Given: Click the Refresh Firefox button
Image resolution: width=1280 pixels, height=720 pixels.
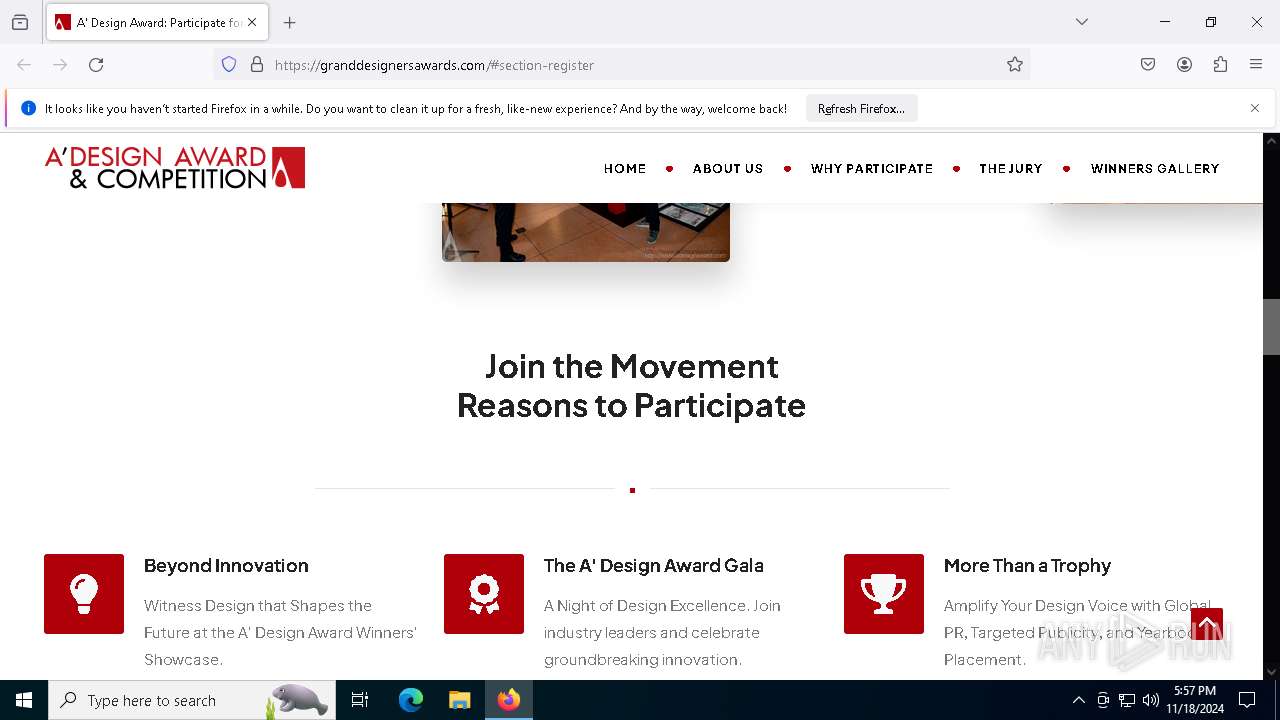Looking at the screenshot, I should click(861, 108).
